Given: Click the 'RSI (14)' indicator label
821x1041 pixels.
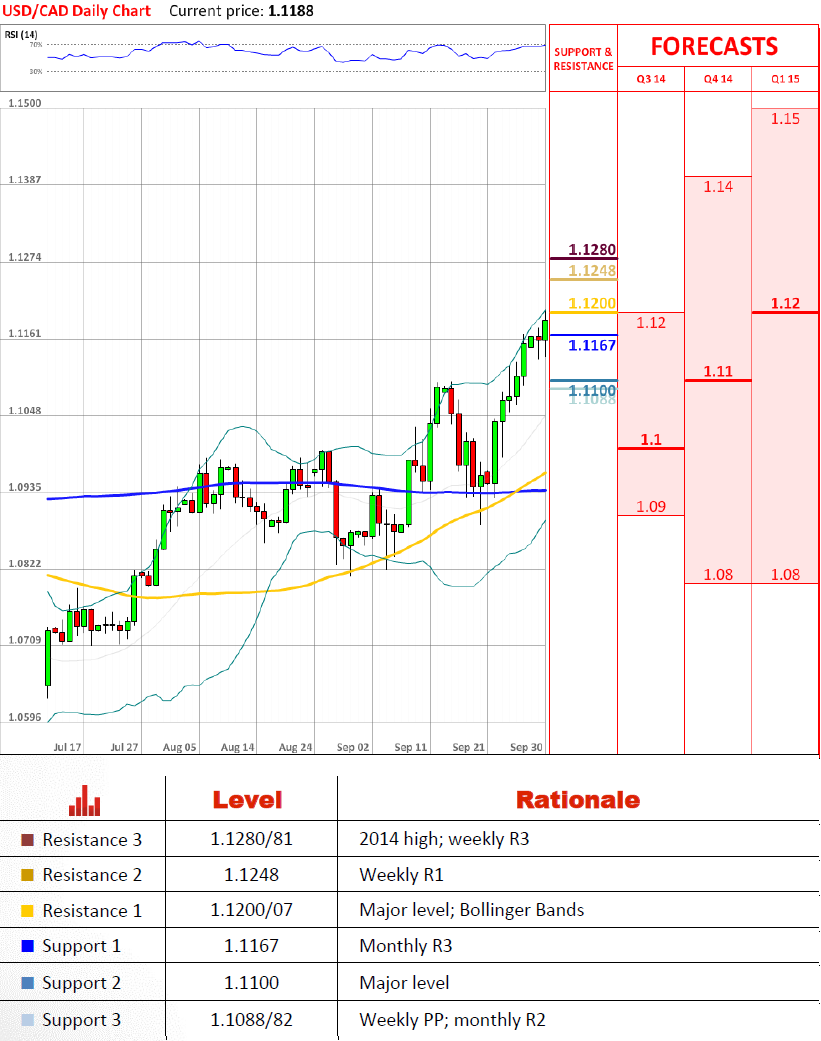Looking at the screenshot, I should (21, 35).
